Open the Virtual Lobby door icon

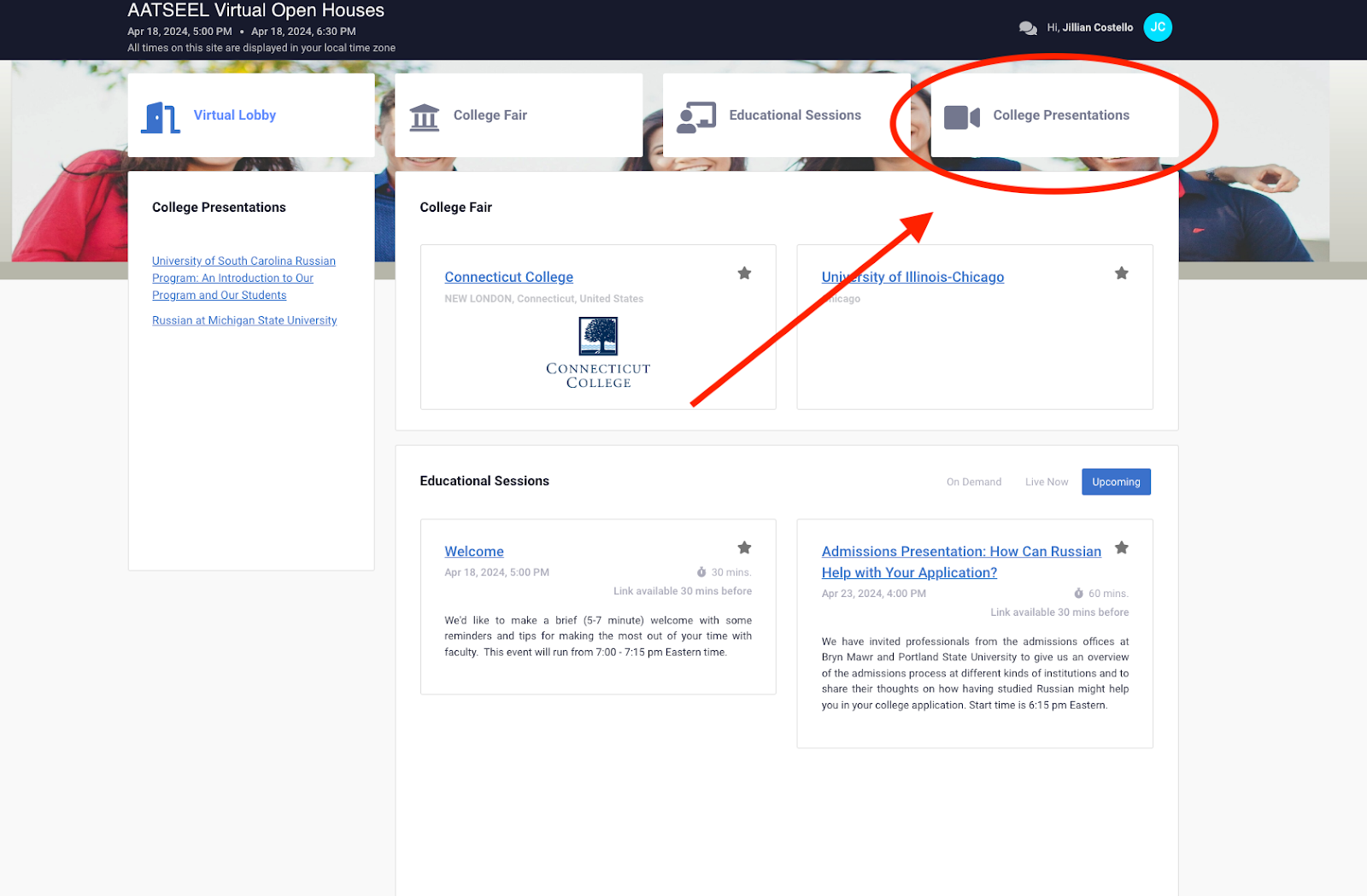point(161,117)
